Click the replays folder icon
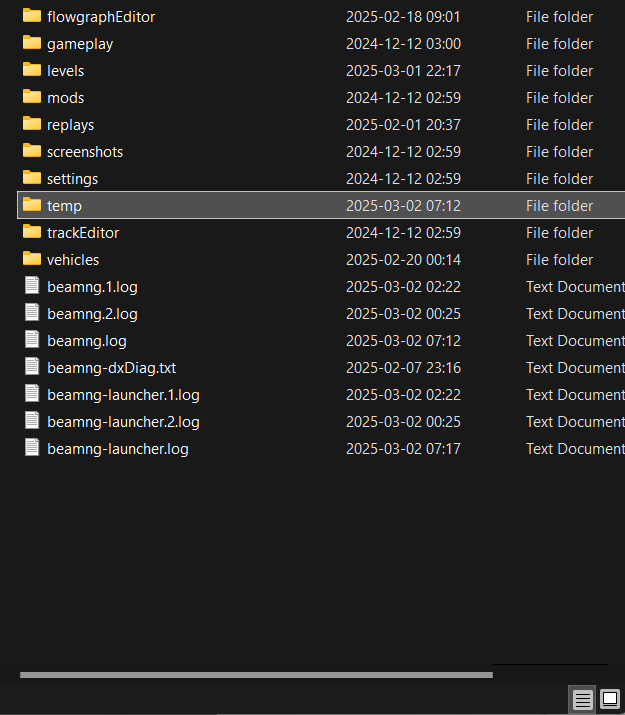Image resolution: width=625 pixels, height=715 pixels. (32, 124)
